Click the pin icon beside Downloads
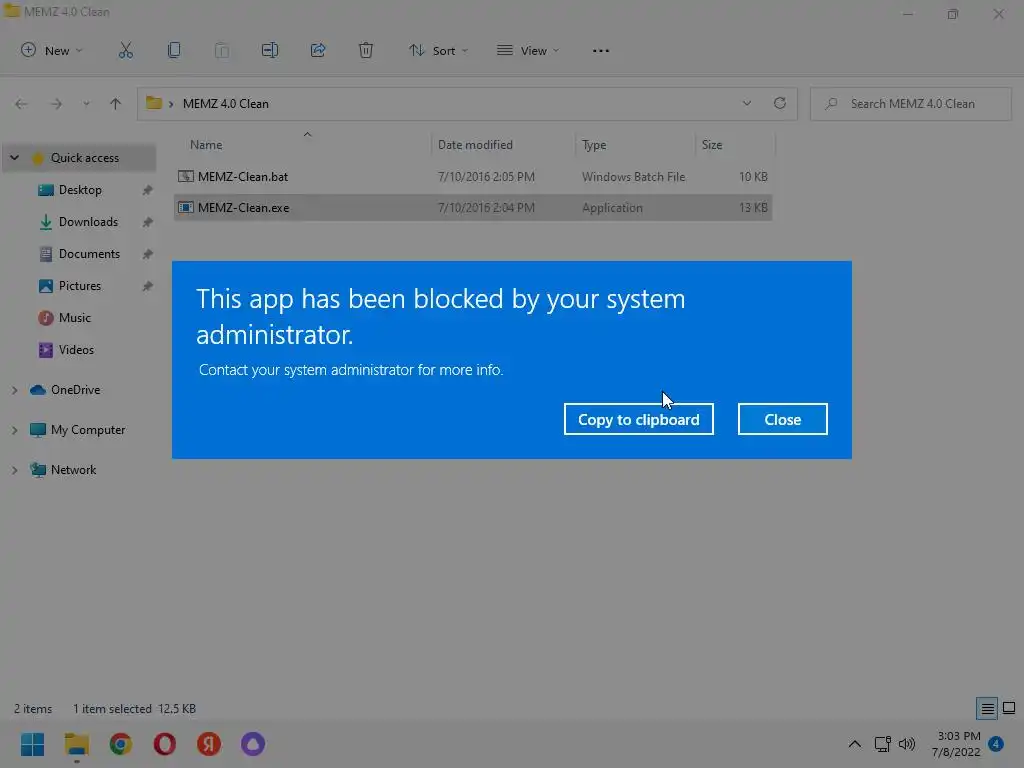 click(148, 222)
